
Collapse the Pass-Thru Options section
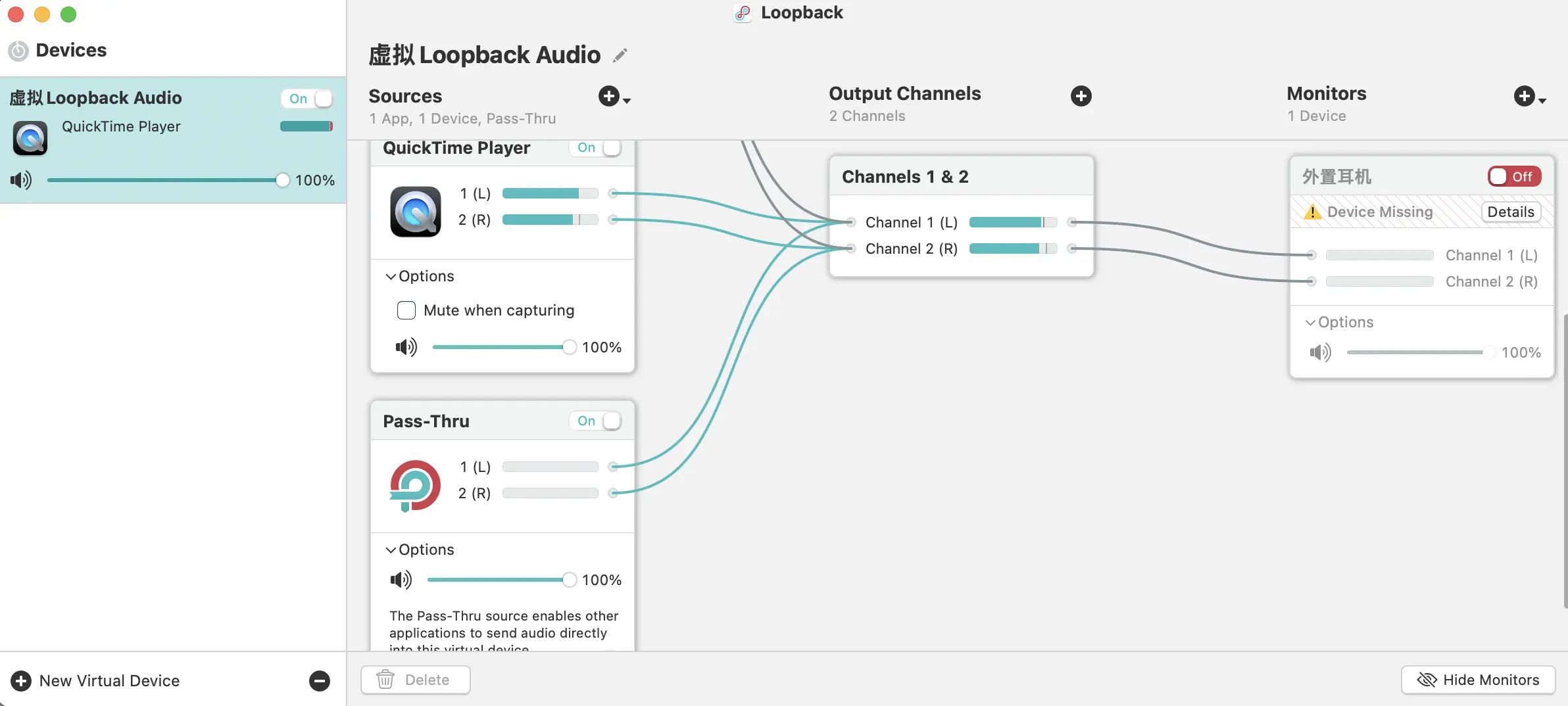pyautogui.click(x=391, y=550)
